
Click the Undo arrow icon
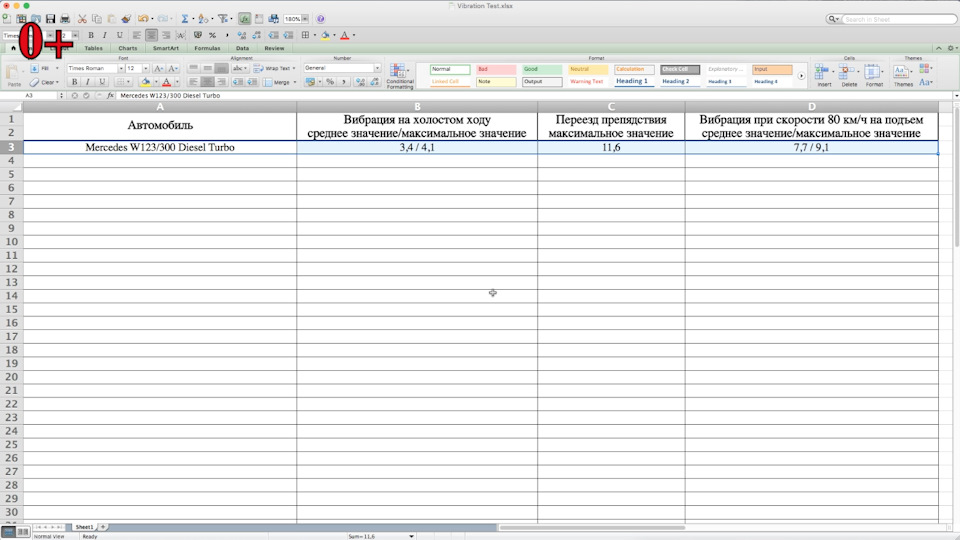click(143, 19)
